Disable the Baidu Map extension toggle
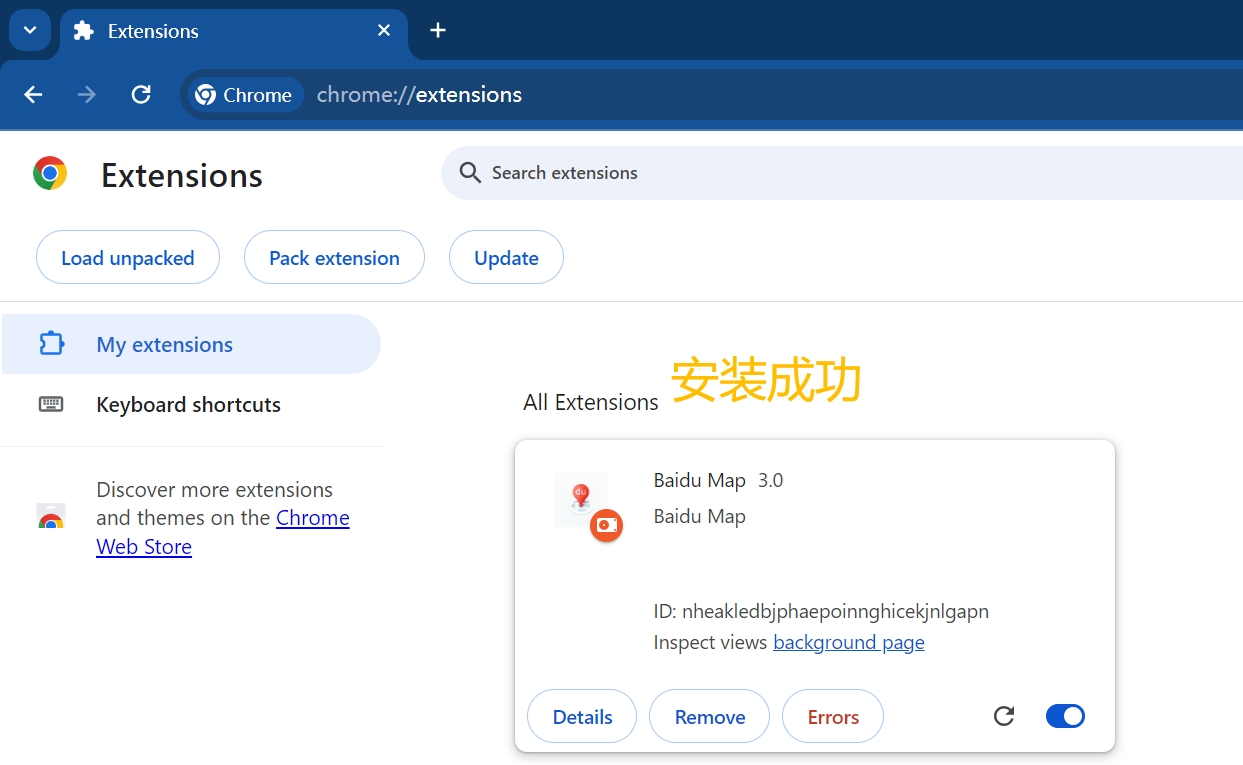Image resolution: width=1243 pixels, height=765 pixels. [x=1065, y=716]
